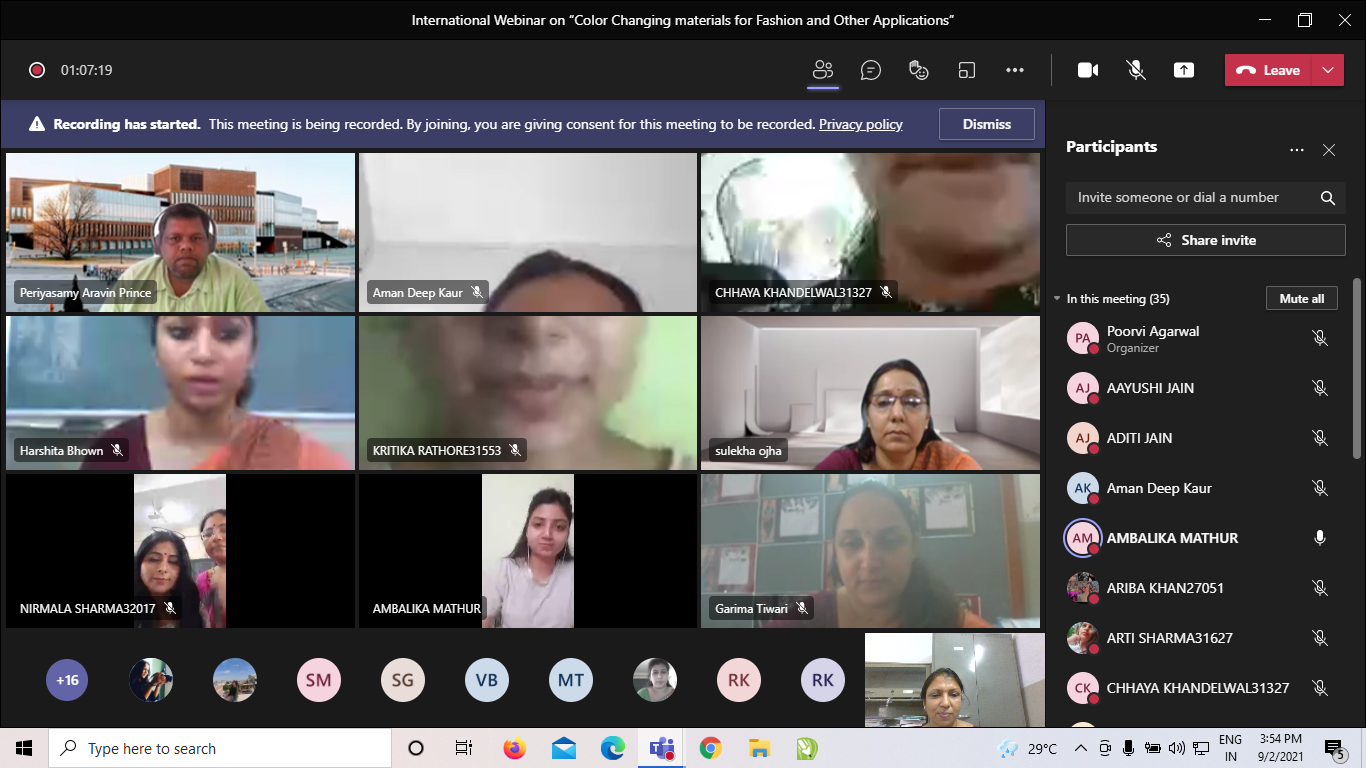Open the More actions ellipsis in toolbar
Image resolution: width=1366 pixels, height=768 pixels.
[x=1015, y=70]
